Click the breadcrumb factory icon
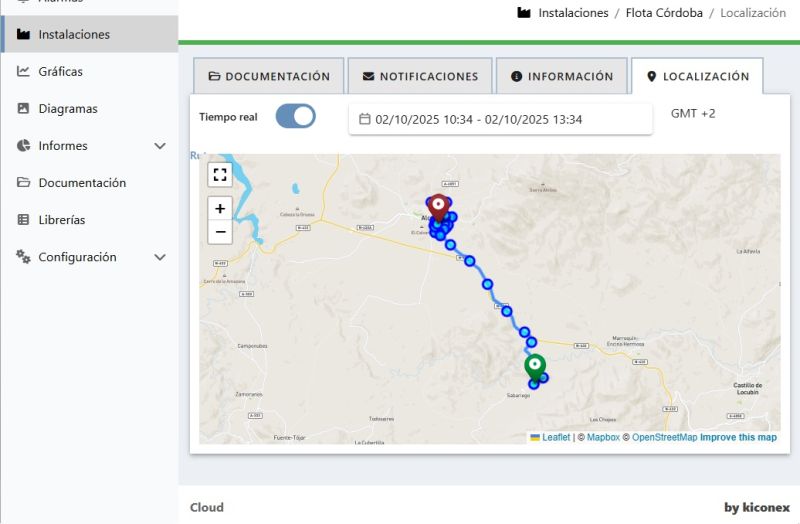Screen dimensions: 800x524 tap(524, 13)
